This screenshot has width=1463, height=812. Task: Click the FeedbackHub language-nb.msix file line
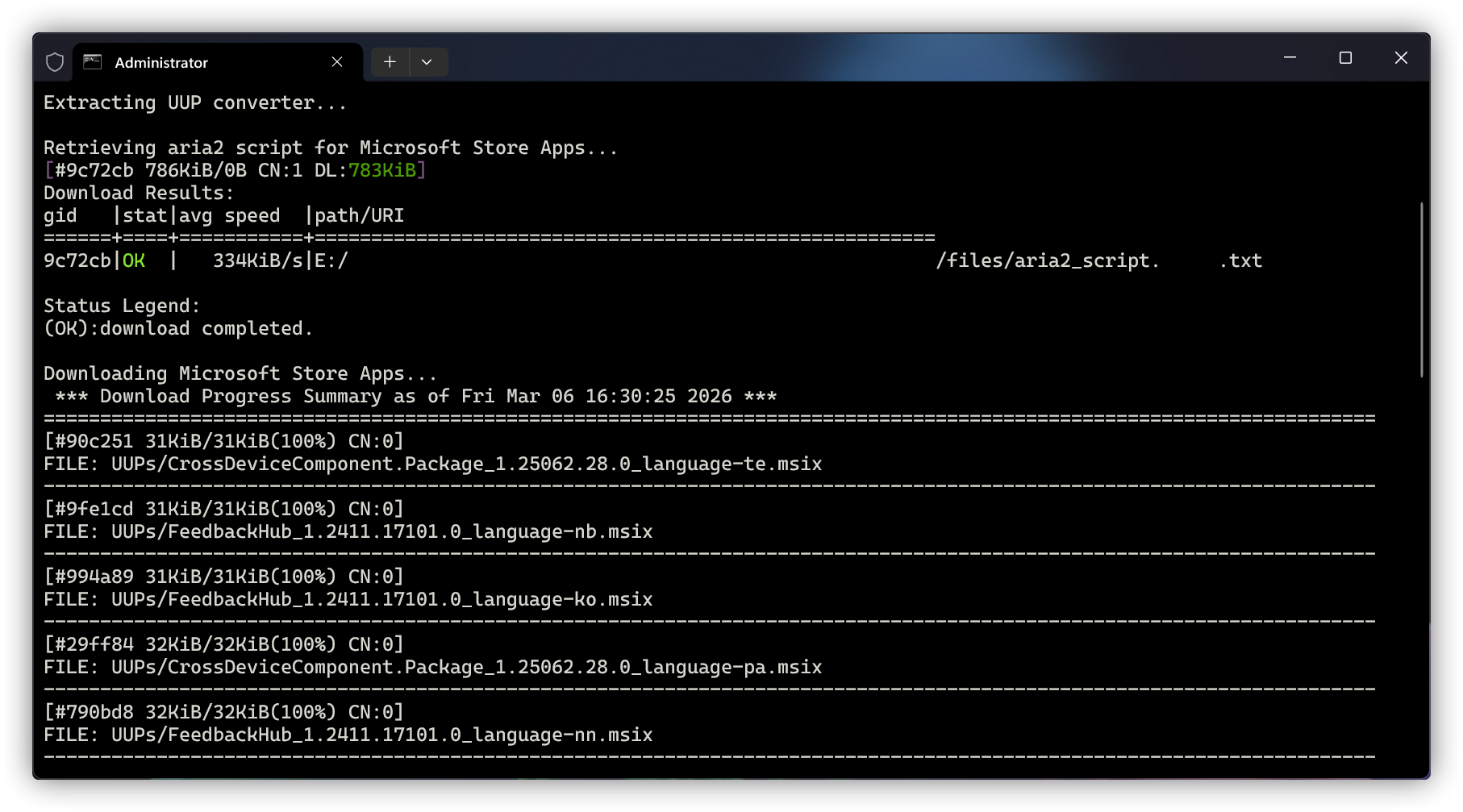point(381,531)
